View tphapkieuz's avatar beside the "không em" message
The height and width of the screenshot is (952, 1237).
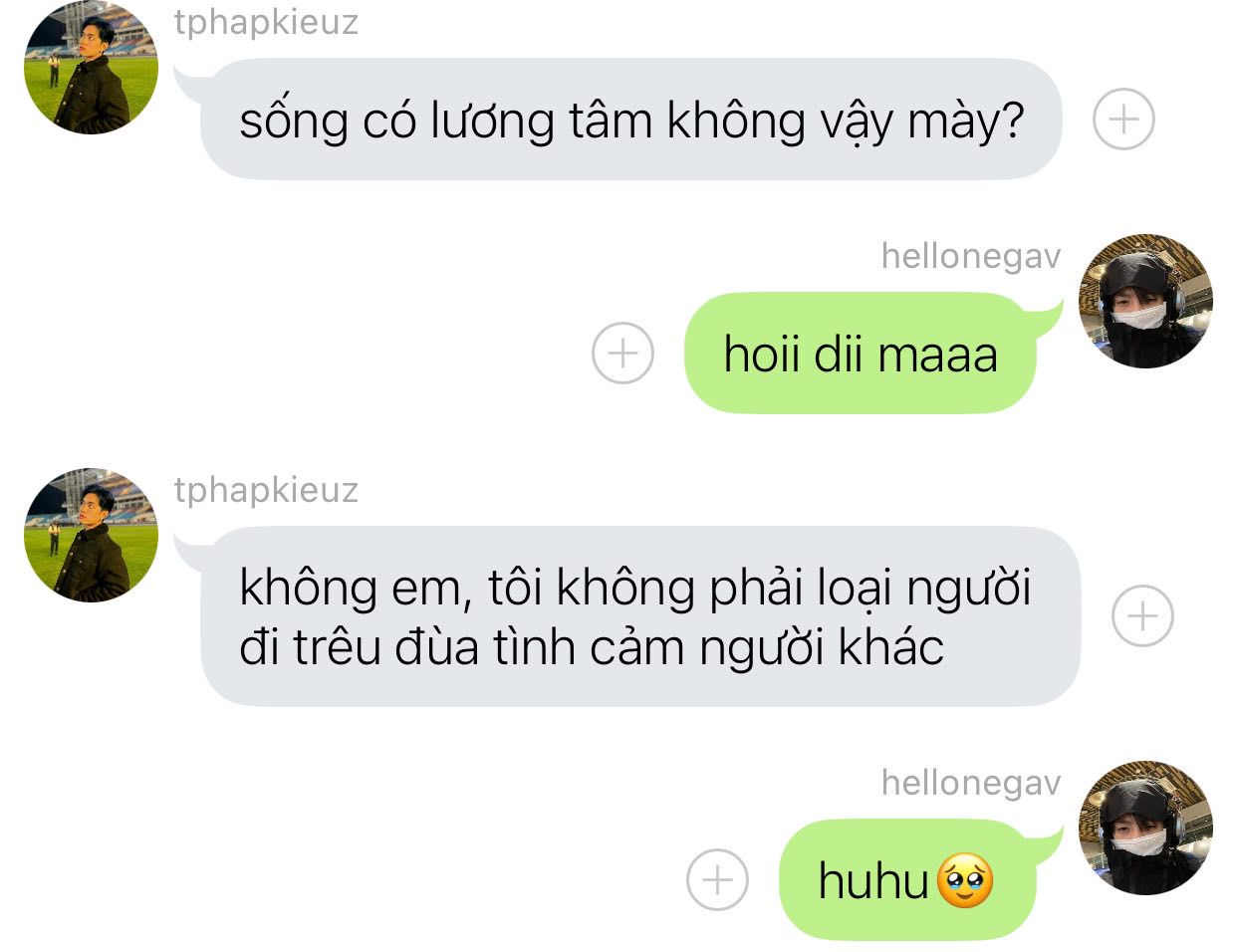coord(91,535)
